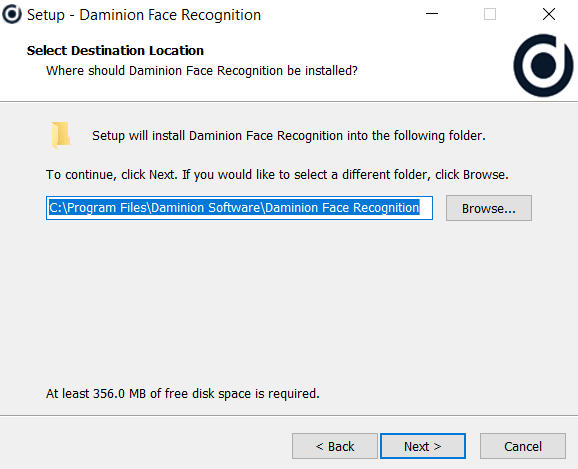This screenshot has height=469, width=578.
Task: Focus the installation path input field
Action: tap(239, 208)
